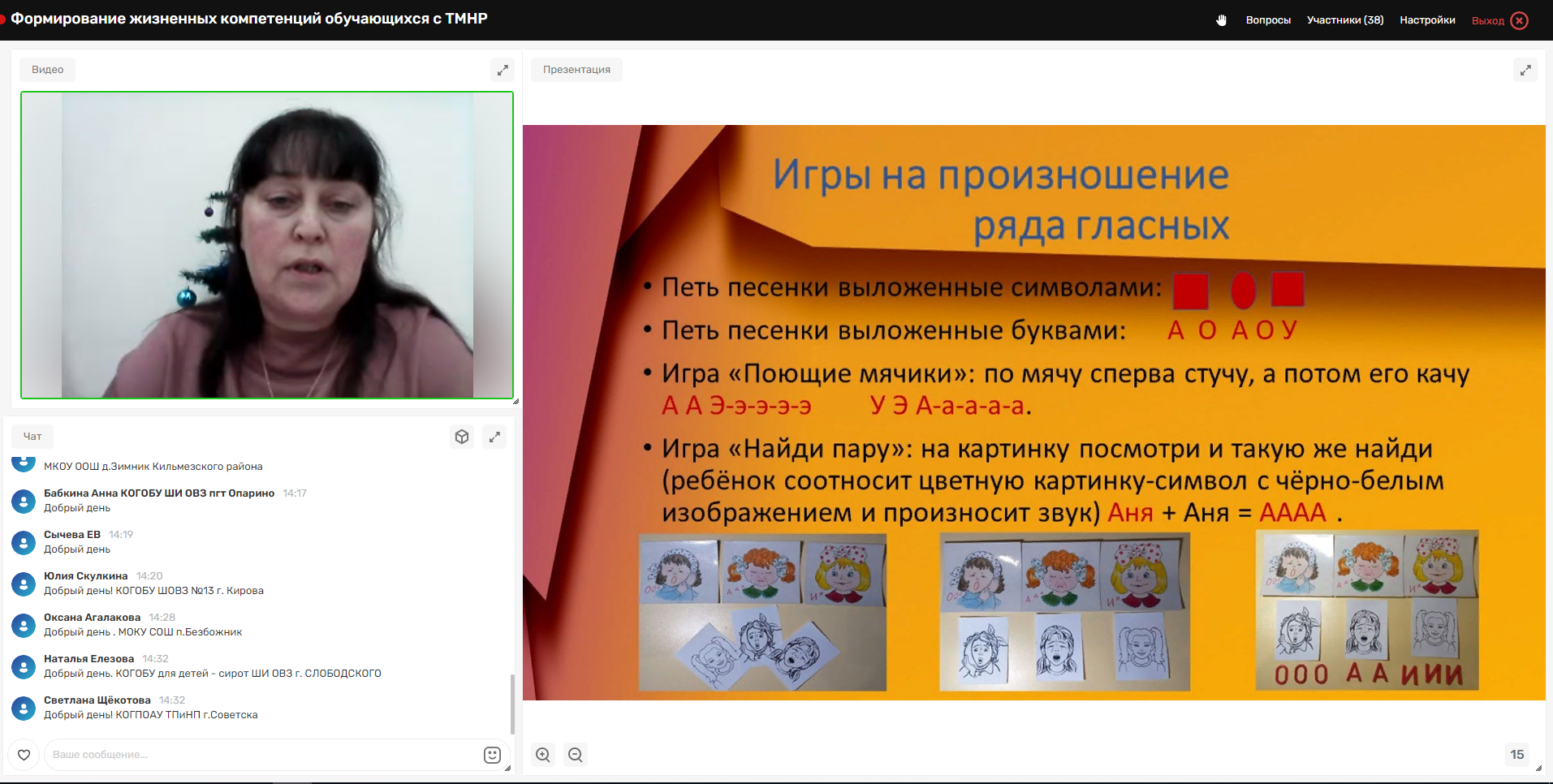Image resolution: width=1553 pixels, height=784 pixels.
Task: Click the heart reaction icon
Action: [24, 755]
